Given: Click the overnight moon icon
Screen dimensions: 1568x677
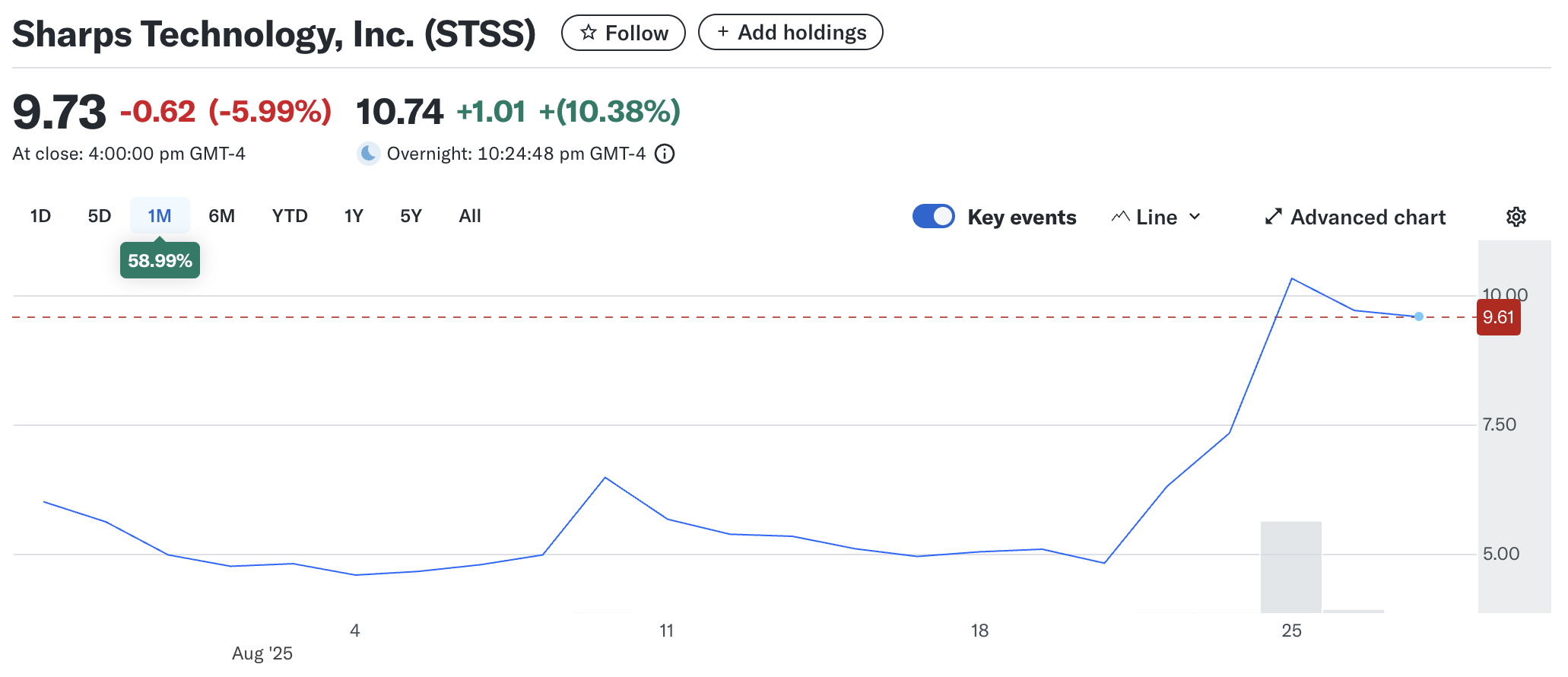Looking at the screenshot, I should 368,154.
